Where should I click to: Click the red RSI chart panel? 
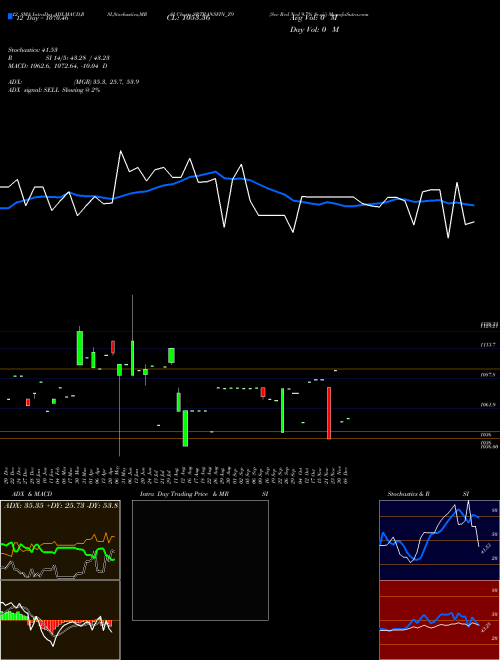(439, 620)
